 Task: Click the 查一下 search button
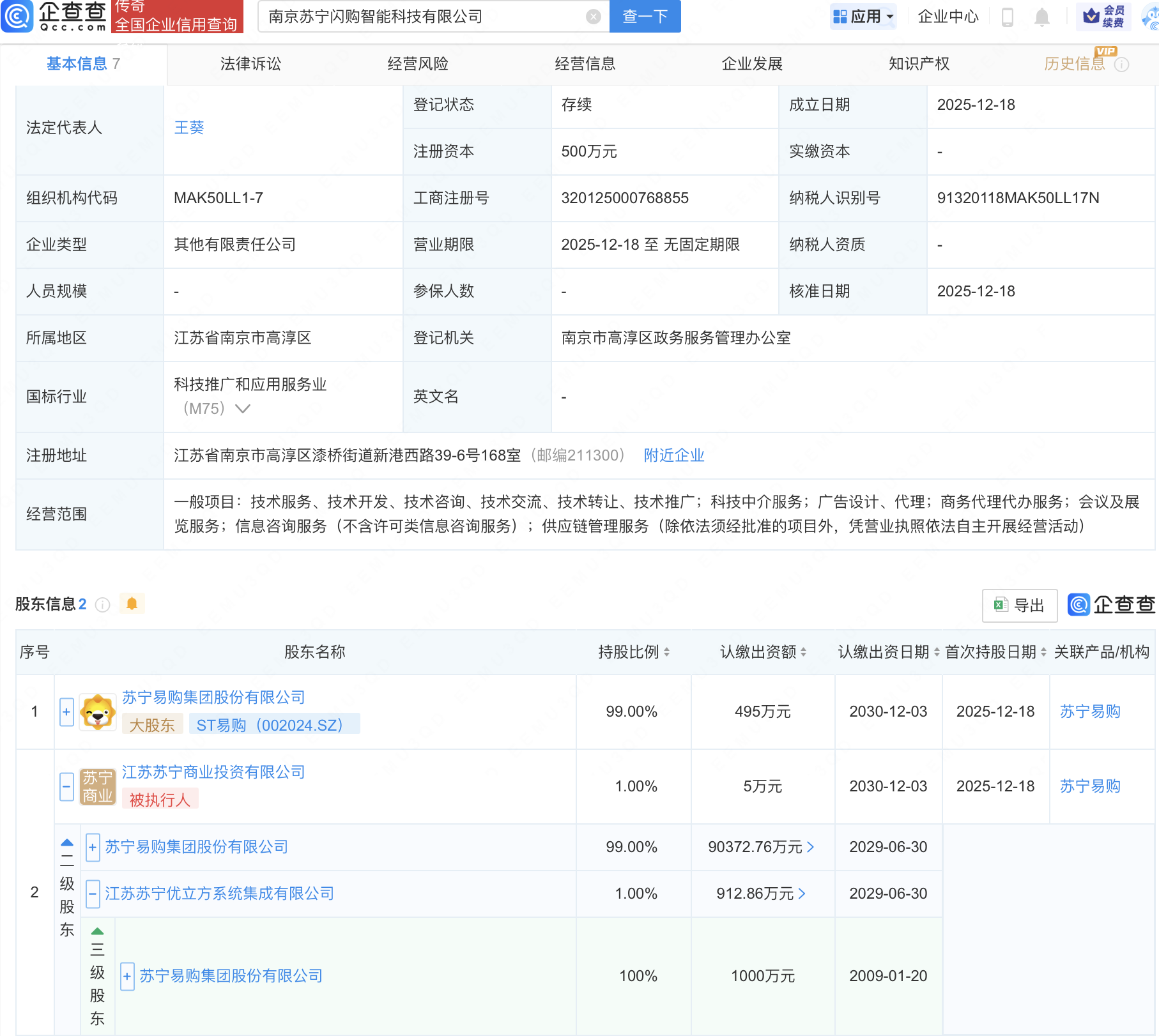tap(644, 17)
